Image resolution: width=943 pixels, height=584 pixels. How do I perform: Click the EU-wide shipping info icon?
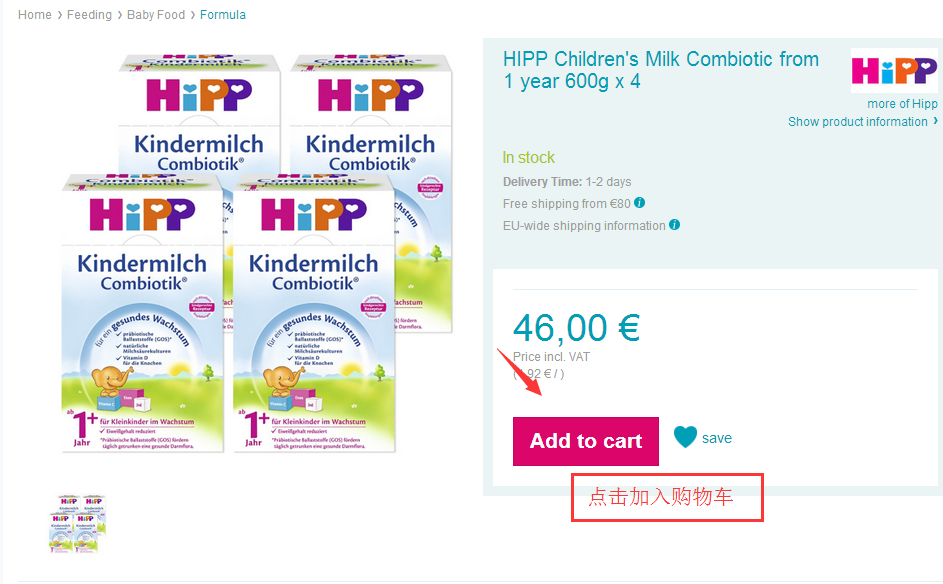[x=675, y=225]
